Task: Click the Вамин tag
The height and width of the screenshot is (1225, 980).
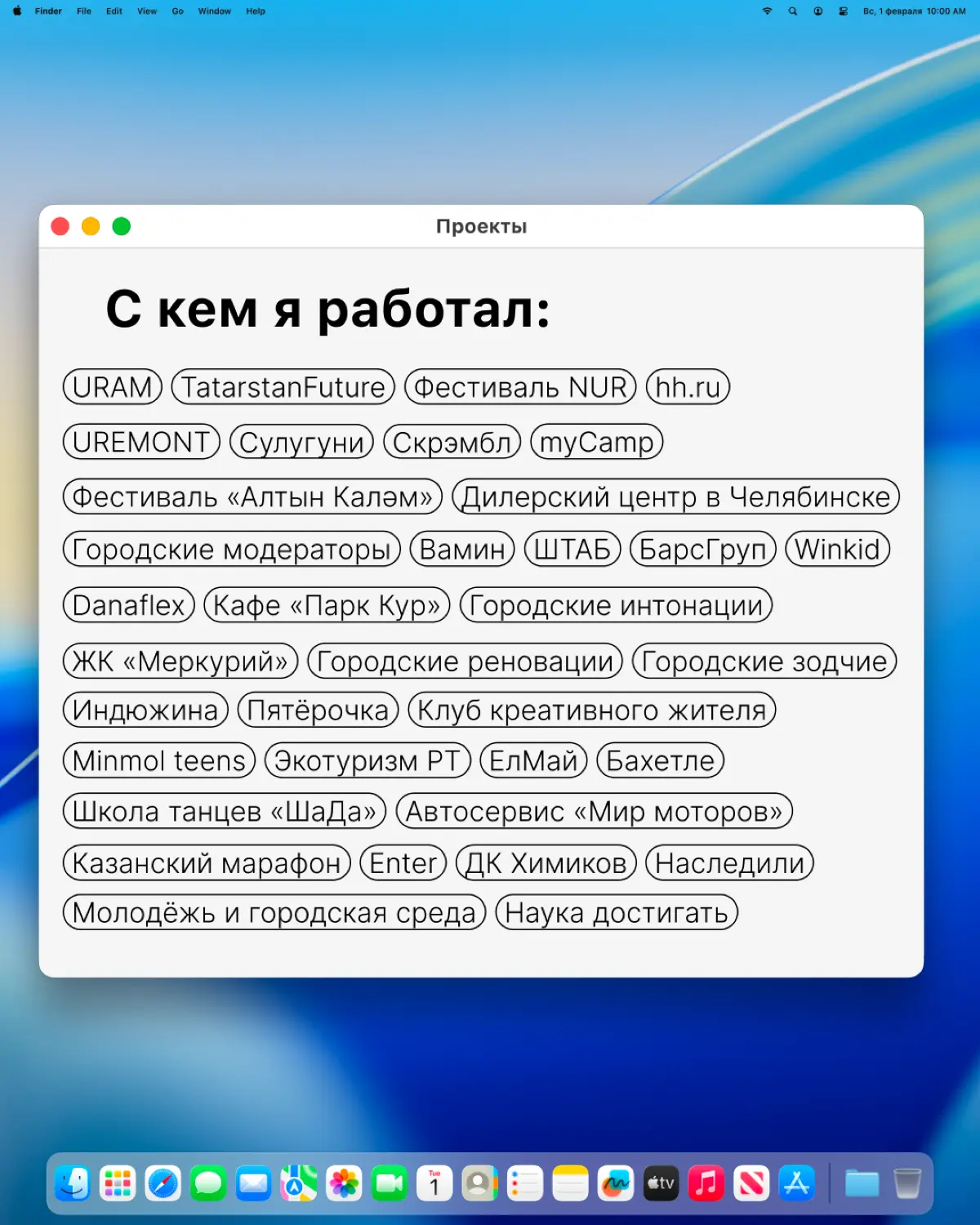Action: 462,549
